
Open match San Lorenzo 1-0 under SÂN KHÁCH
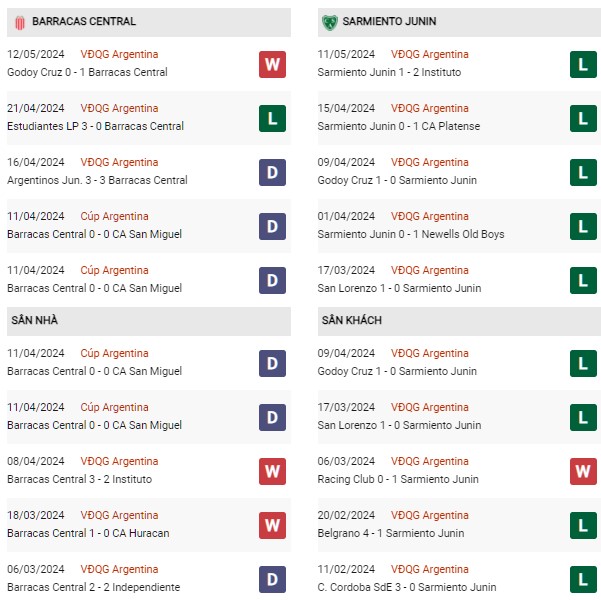point(399,425)
